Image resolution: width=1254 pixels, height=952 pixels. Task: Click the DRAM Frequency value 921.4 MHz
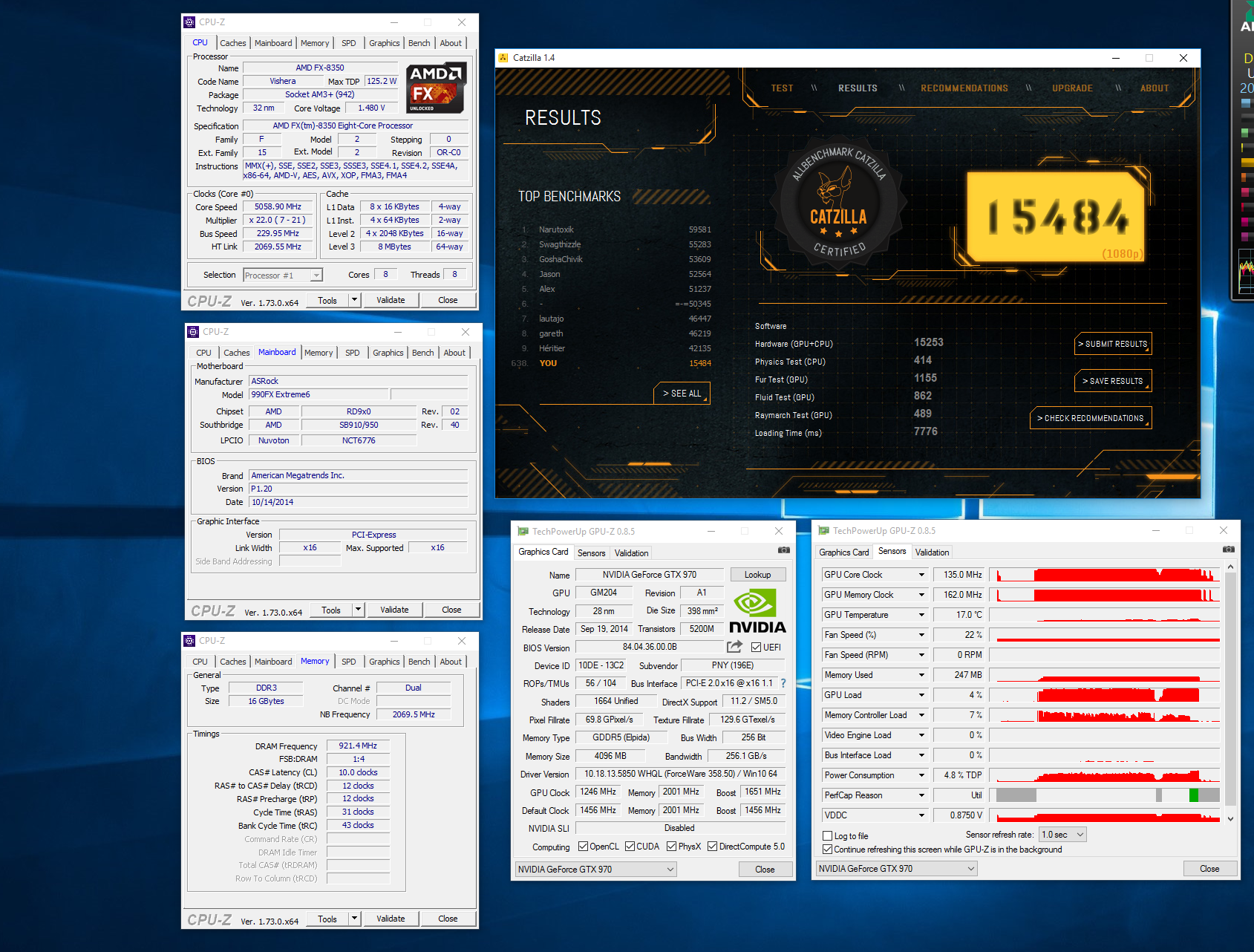pos(358,746)
